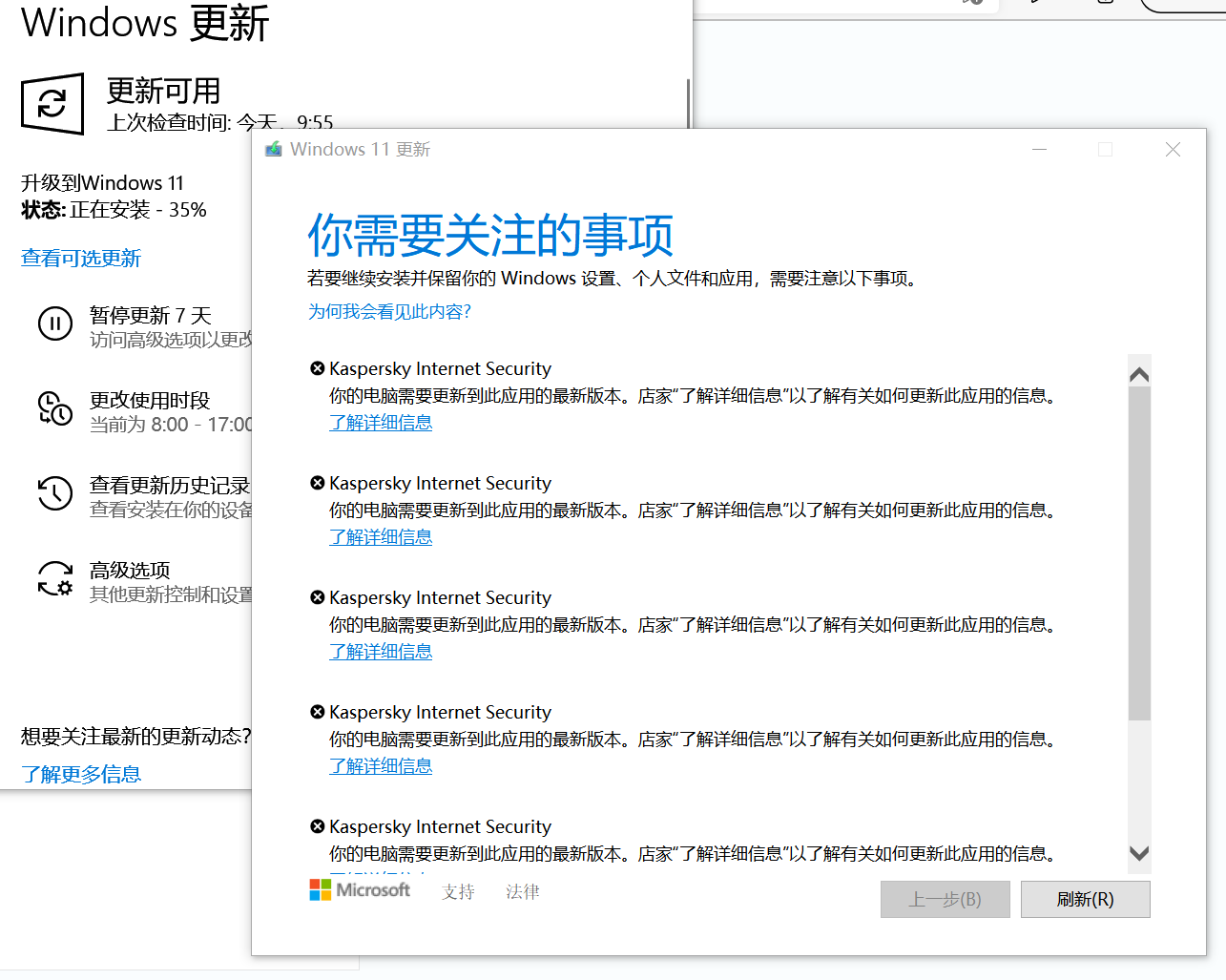Select the 高级选项 option
This screenshot has width=1226, height=980.
coord(144,581)
